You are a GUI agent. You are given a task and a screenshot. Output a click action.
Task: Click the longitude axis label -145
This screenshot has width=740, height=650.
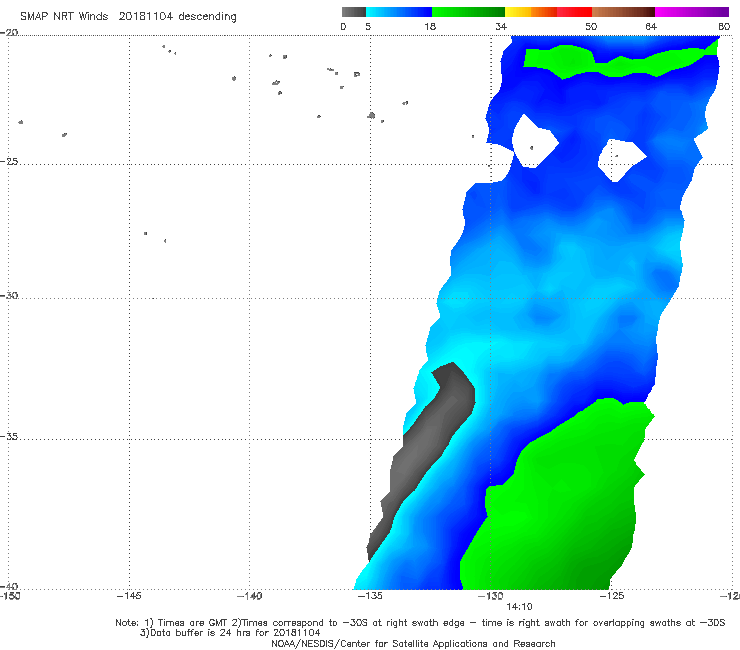(129, 596)
